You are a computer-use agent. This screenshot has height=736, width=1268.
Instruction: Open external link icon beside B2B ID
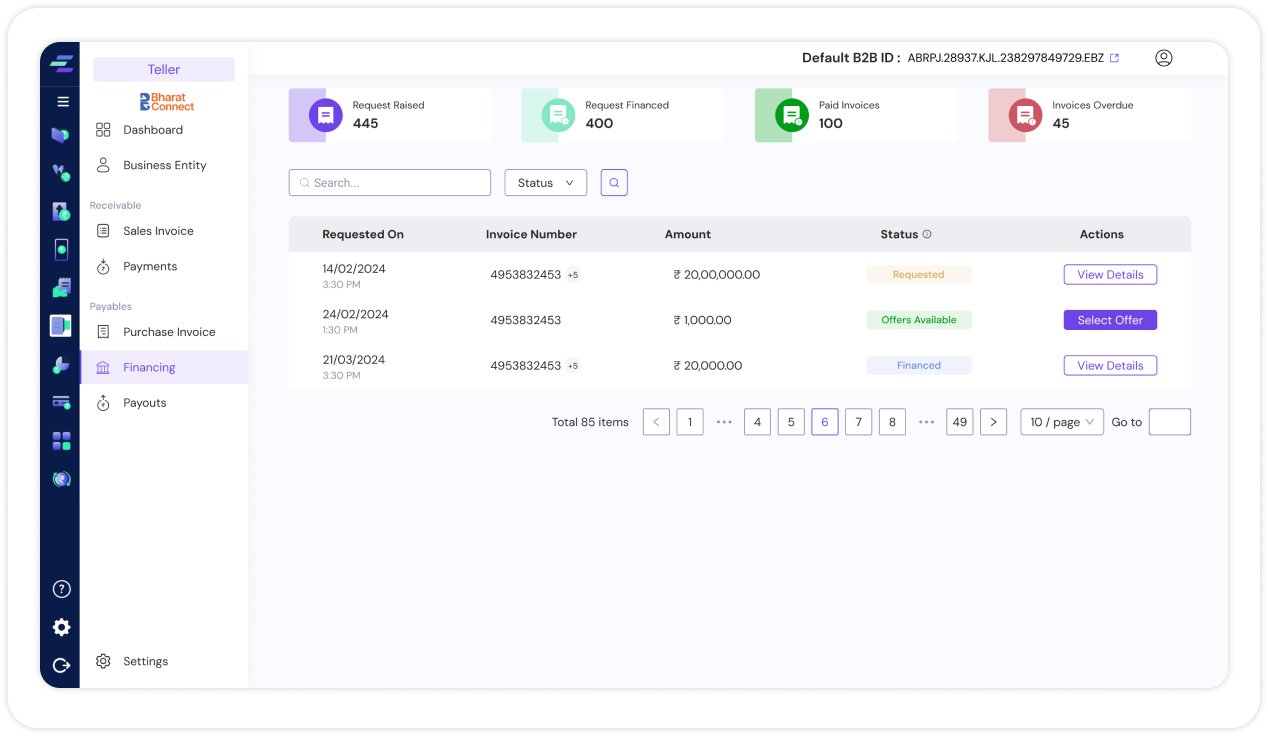click(x=1115, y=58)
